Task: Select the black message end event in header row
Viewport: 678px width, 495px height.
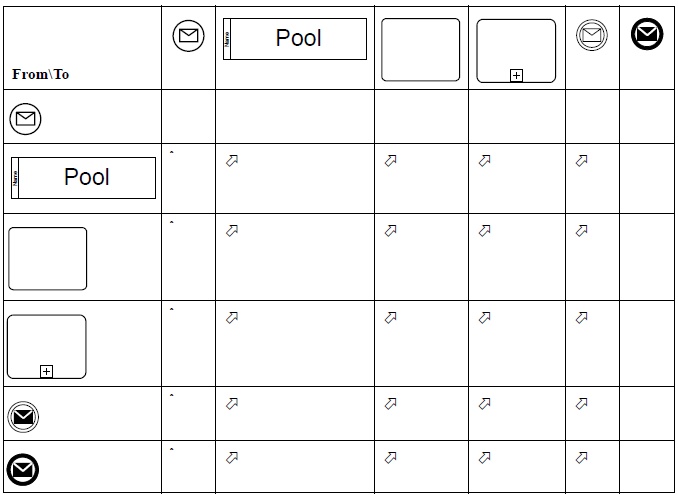Action: [647, 36]
